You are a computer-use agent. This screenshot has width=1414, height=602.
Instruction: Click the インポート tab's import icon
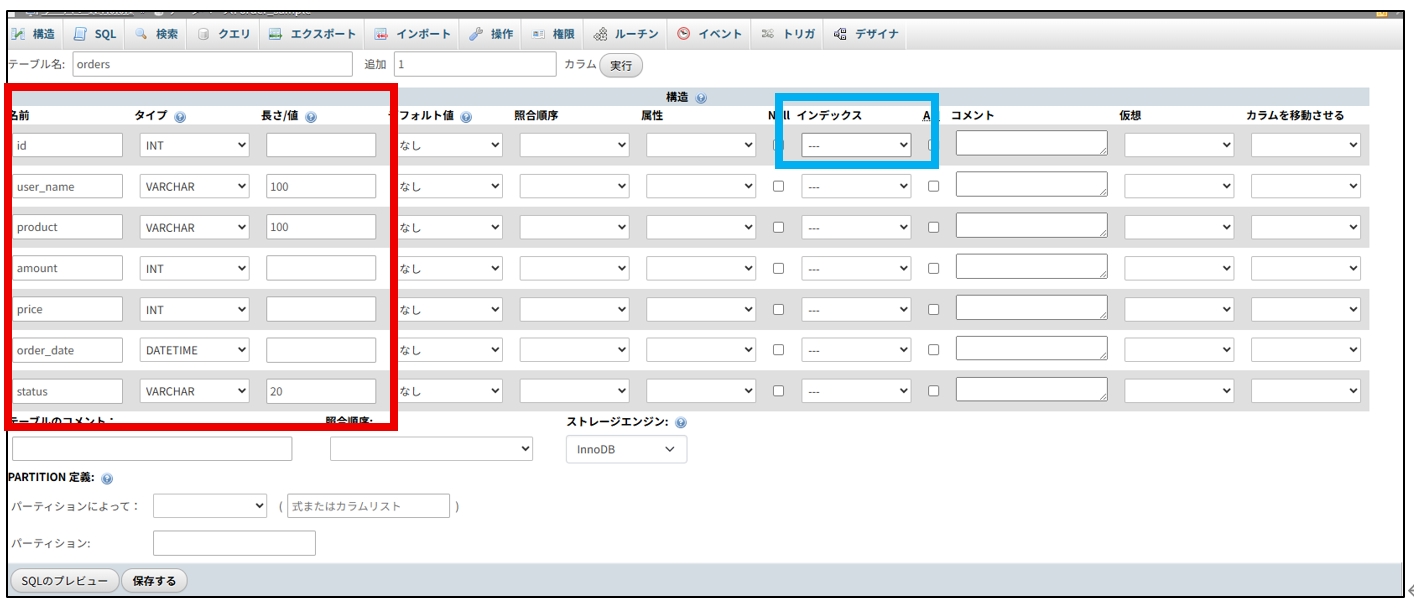point(381,34)
